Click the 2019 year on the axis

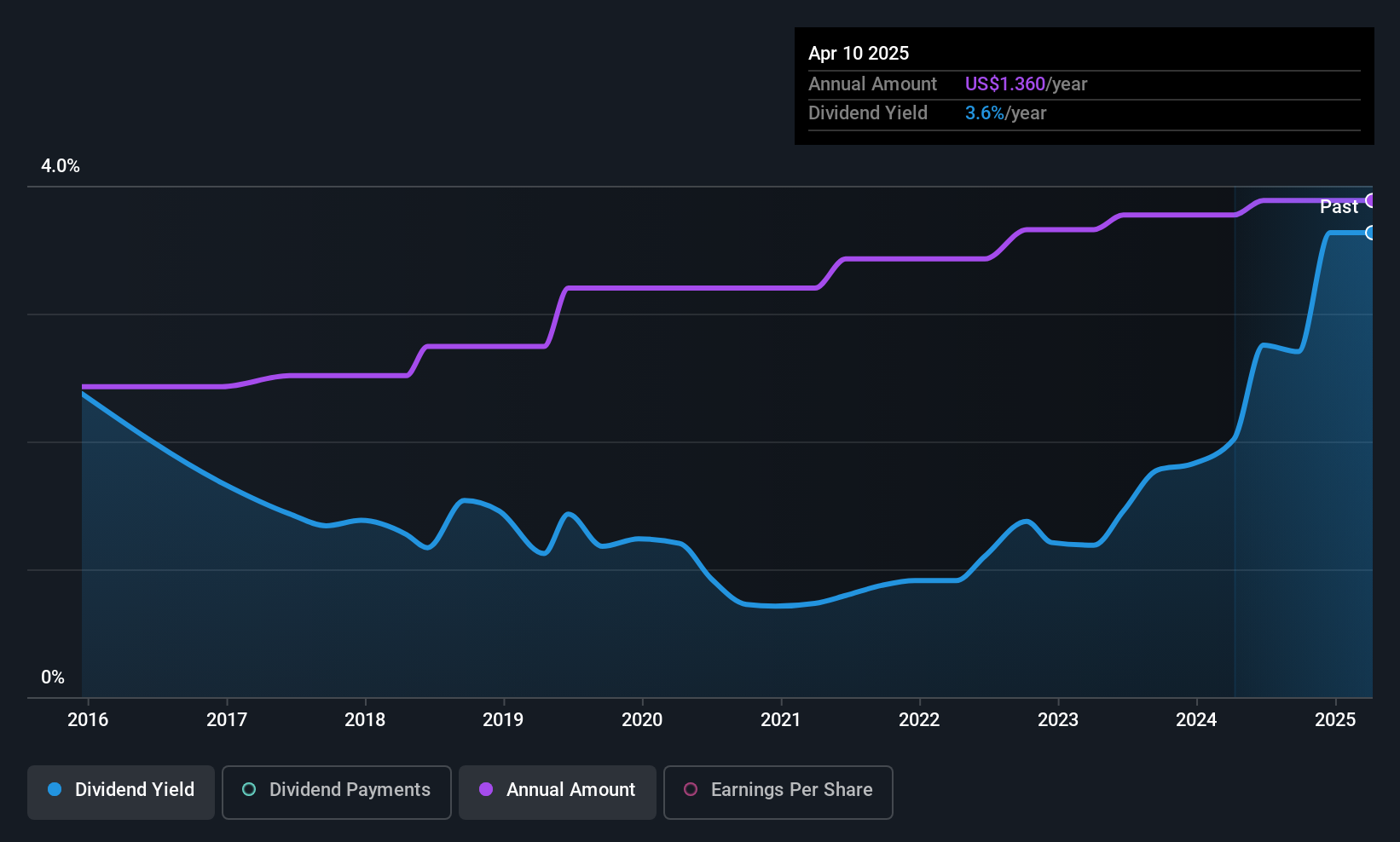pos(503,720)
